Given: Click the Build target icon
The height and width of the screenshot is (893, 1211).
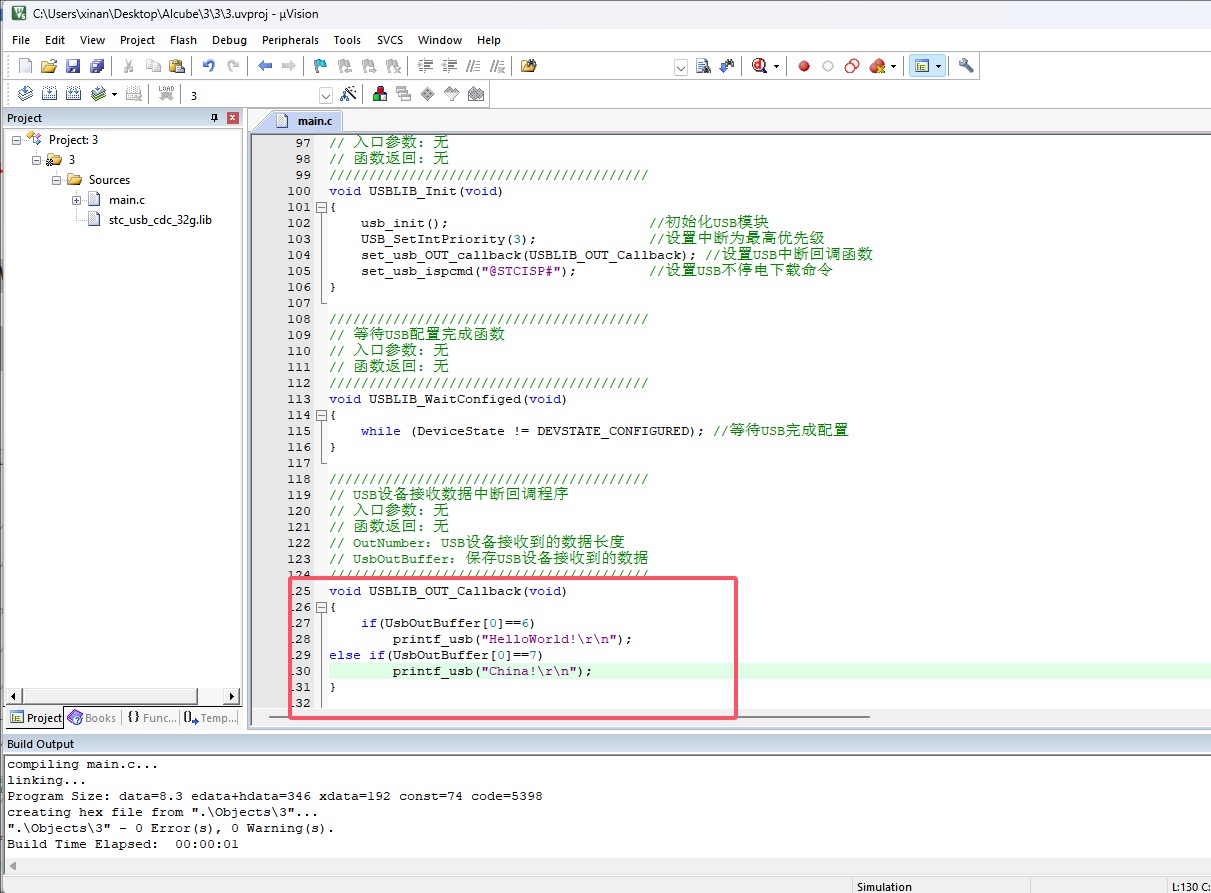Looking at the screenshot, I should (49, 94).
